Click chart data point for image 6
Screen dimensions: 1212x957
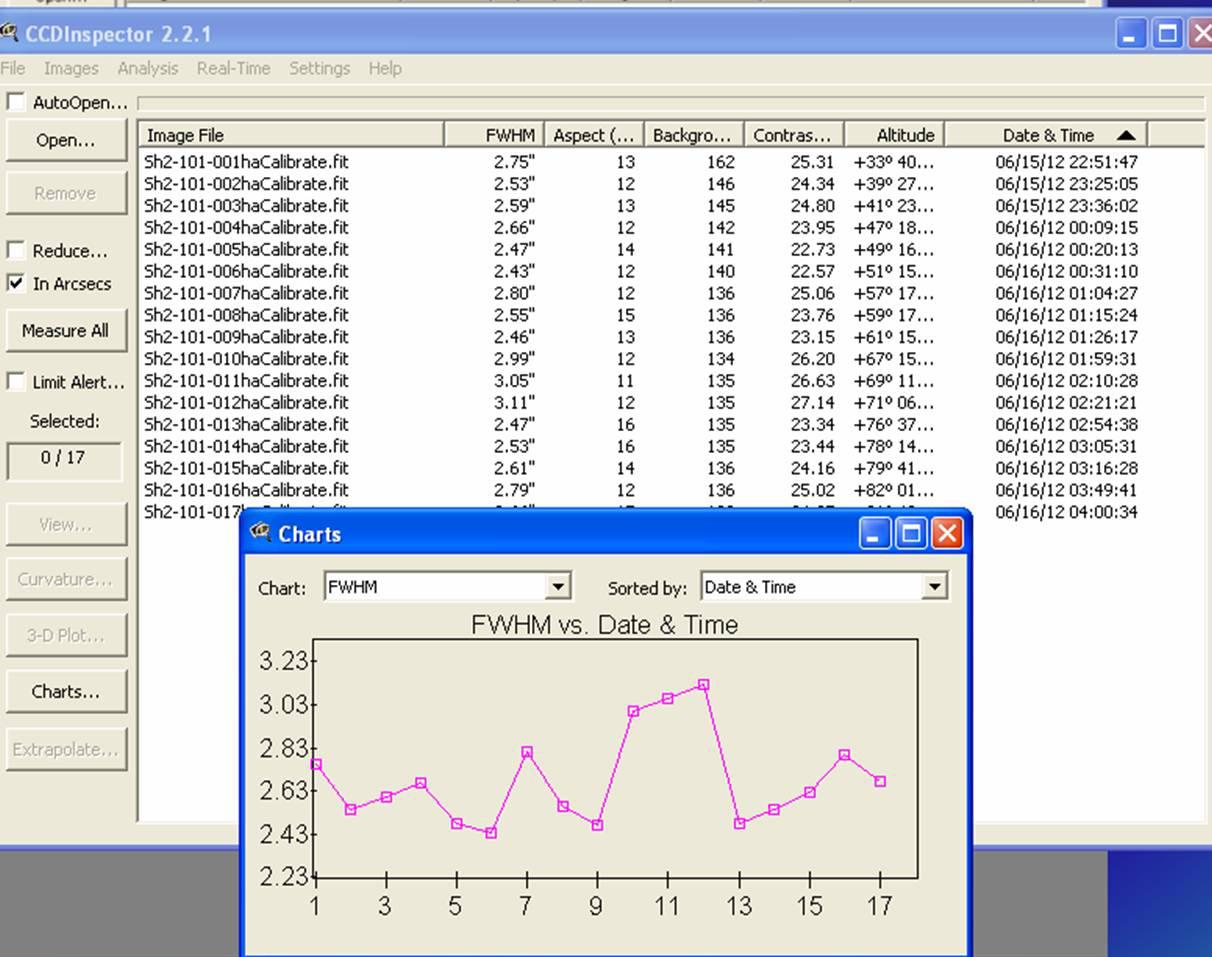point(491,833)
